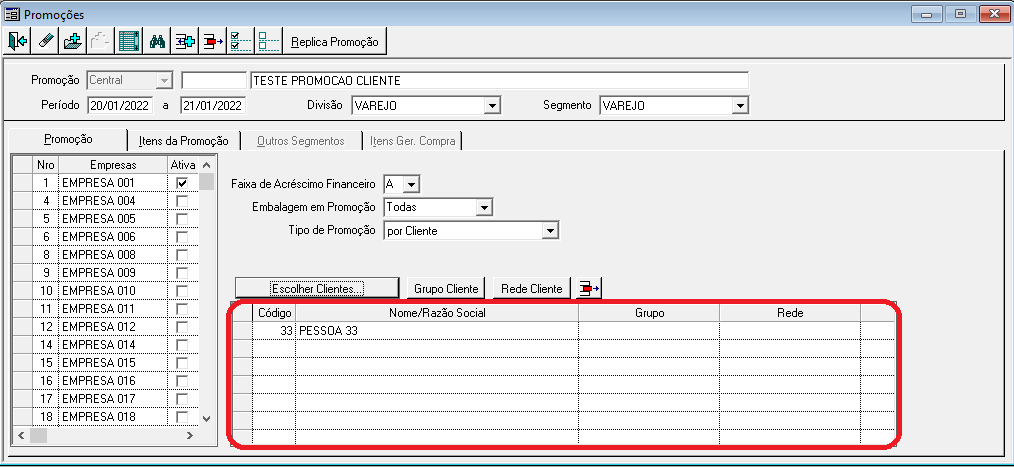Click the grayed-out folder delete icon
The width and height of the screenshot is (1014, 467).
100,41
